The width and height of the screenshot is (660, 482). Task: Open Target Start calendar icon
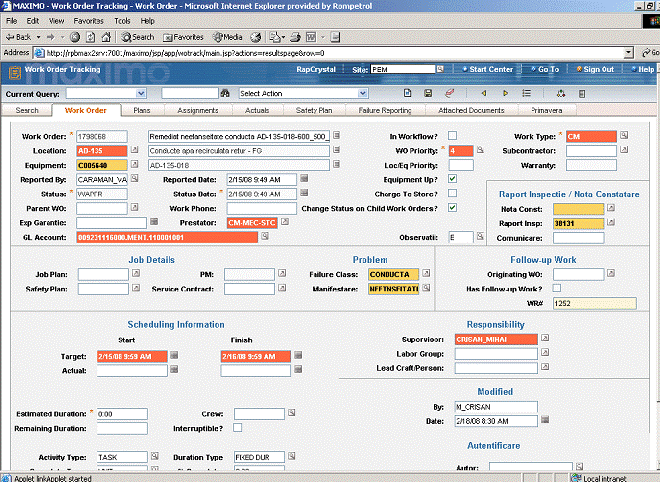coord(174,355)
